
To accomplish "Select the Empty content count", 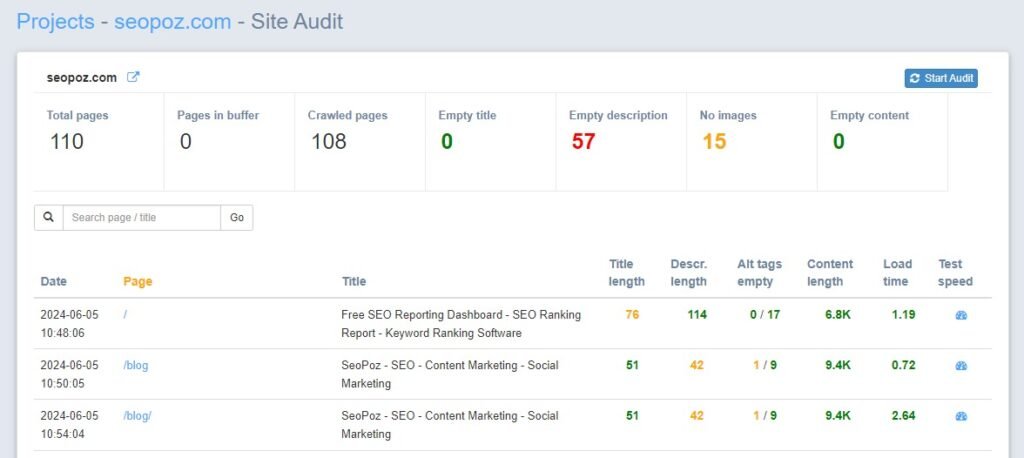I will coord(839,141).
